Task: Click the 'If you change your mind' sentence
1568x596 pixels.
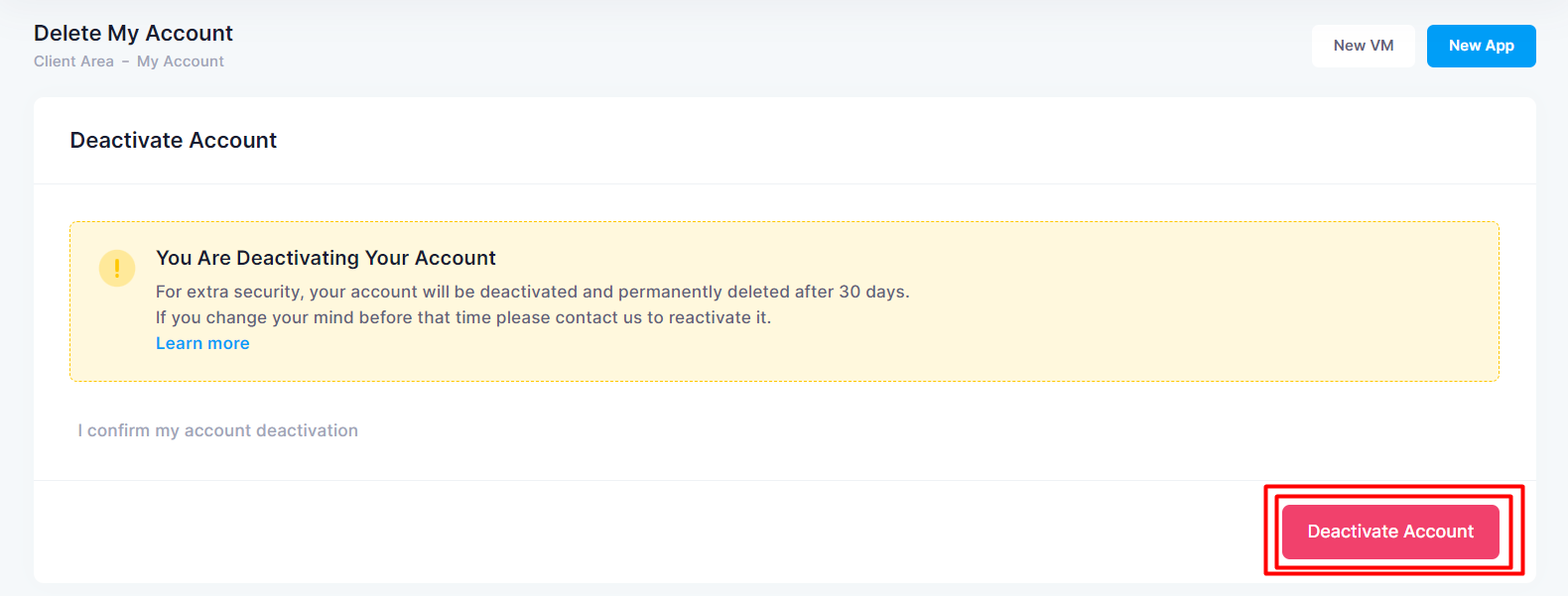Action: (x=463, y=317)
